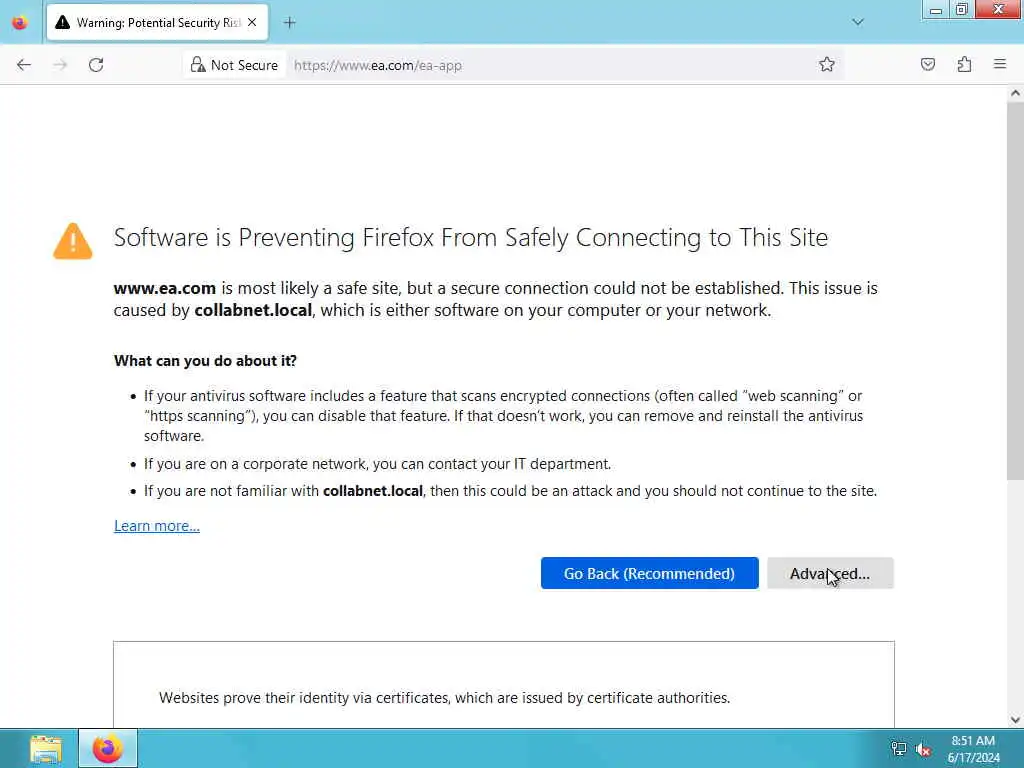This screenshot has width=1024, height=768.
Task: Open the Learn more... link
Action: pyautogui.click(x=157, y=526)
